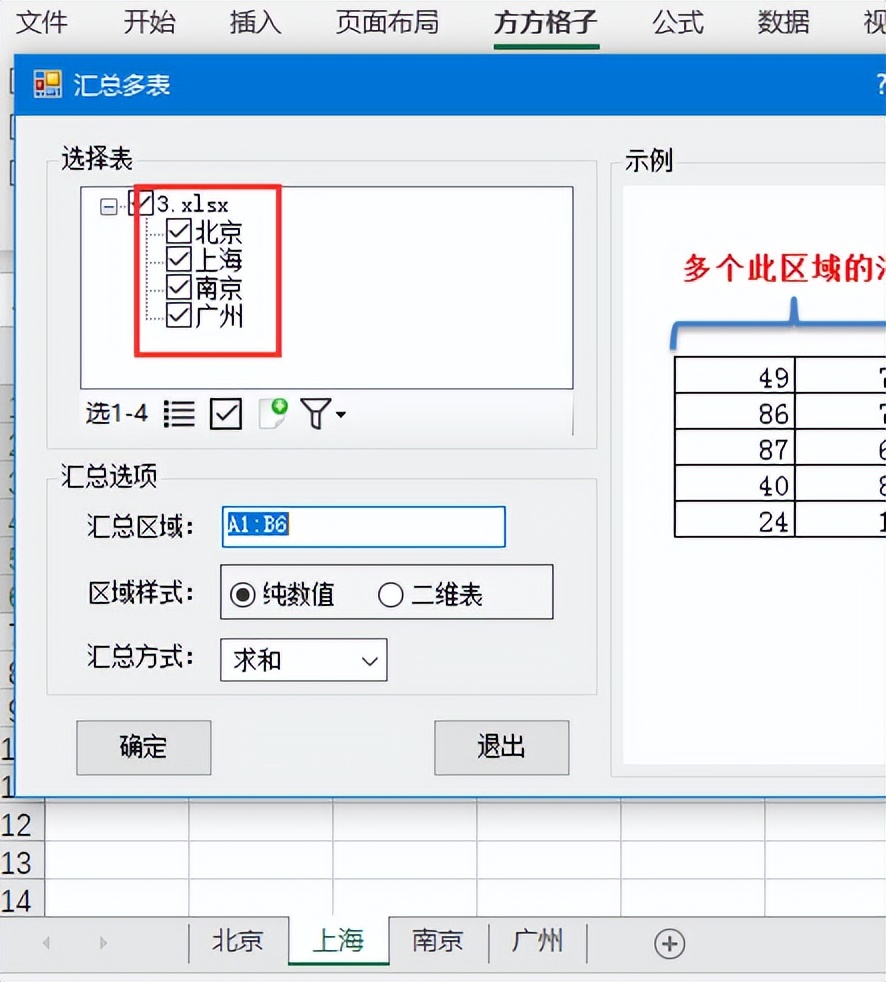Click the funnel filter icon in 选择表 toolbar
Viewport: 886px width, 982px height.
(x=313, y=413)
